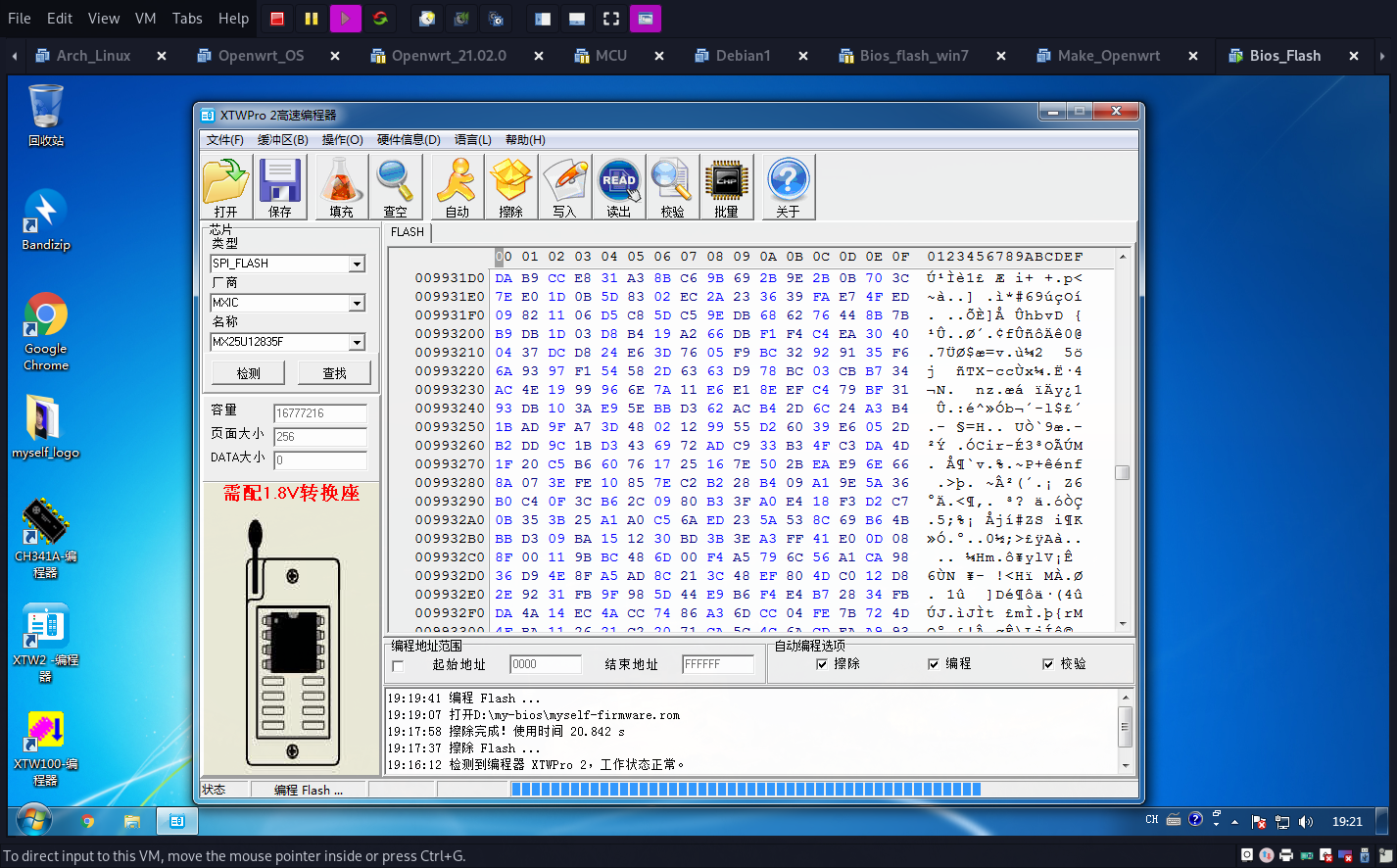Toggle the 编程 auto-programming checkbox

(x=934, y=664)
